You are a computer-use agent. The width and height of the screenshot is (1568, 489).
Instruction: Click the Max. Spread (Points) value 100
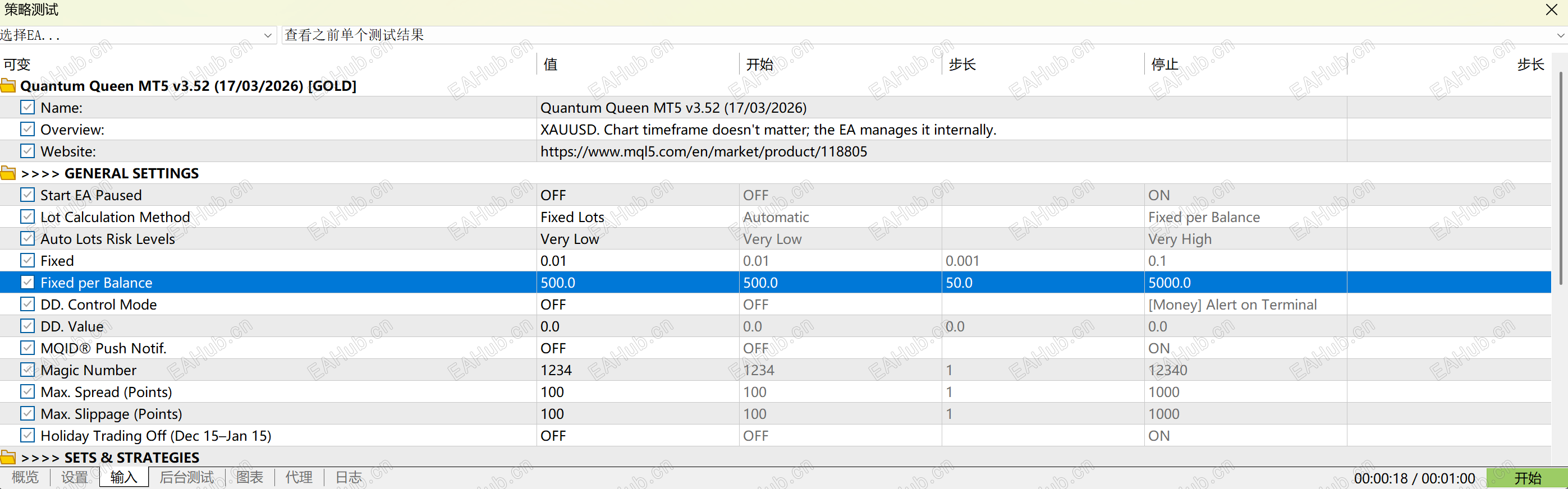click(x=638, y=393)
